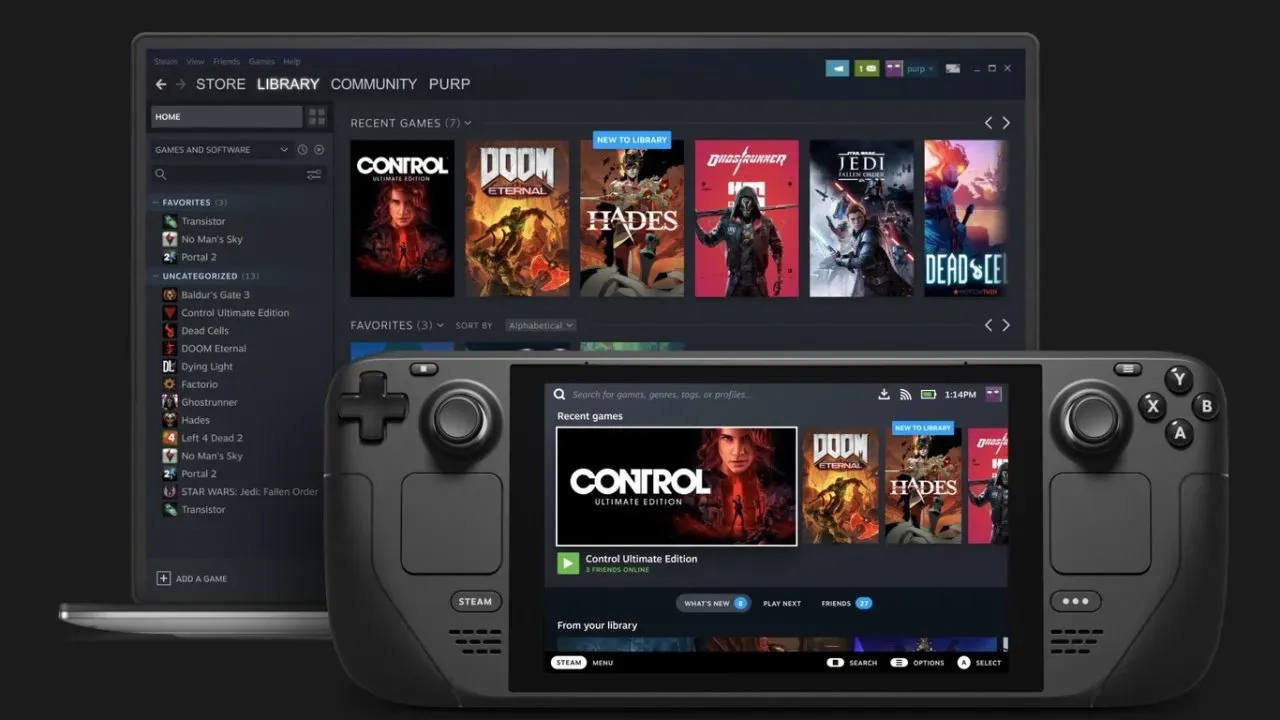1280x720 pixels.
Task: Open the teal announcements icon in laptop header
Action: pyautogui.click(x=837, y=68)
